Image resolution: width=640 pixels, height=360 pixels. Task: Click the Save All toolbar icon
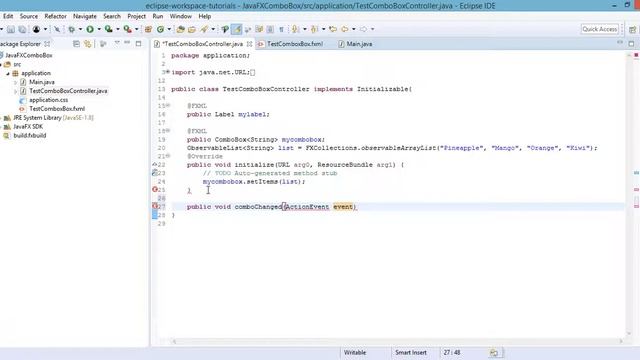(x=22, y=29)
